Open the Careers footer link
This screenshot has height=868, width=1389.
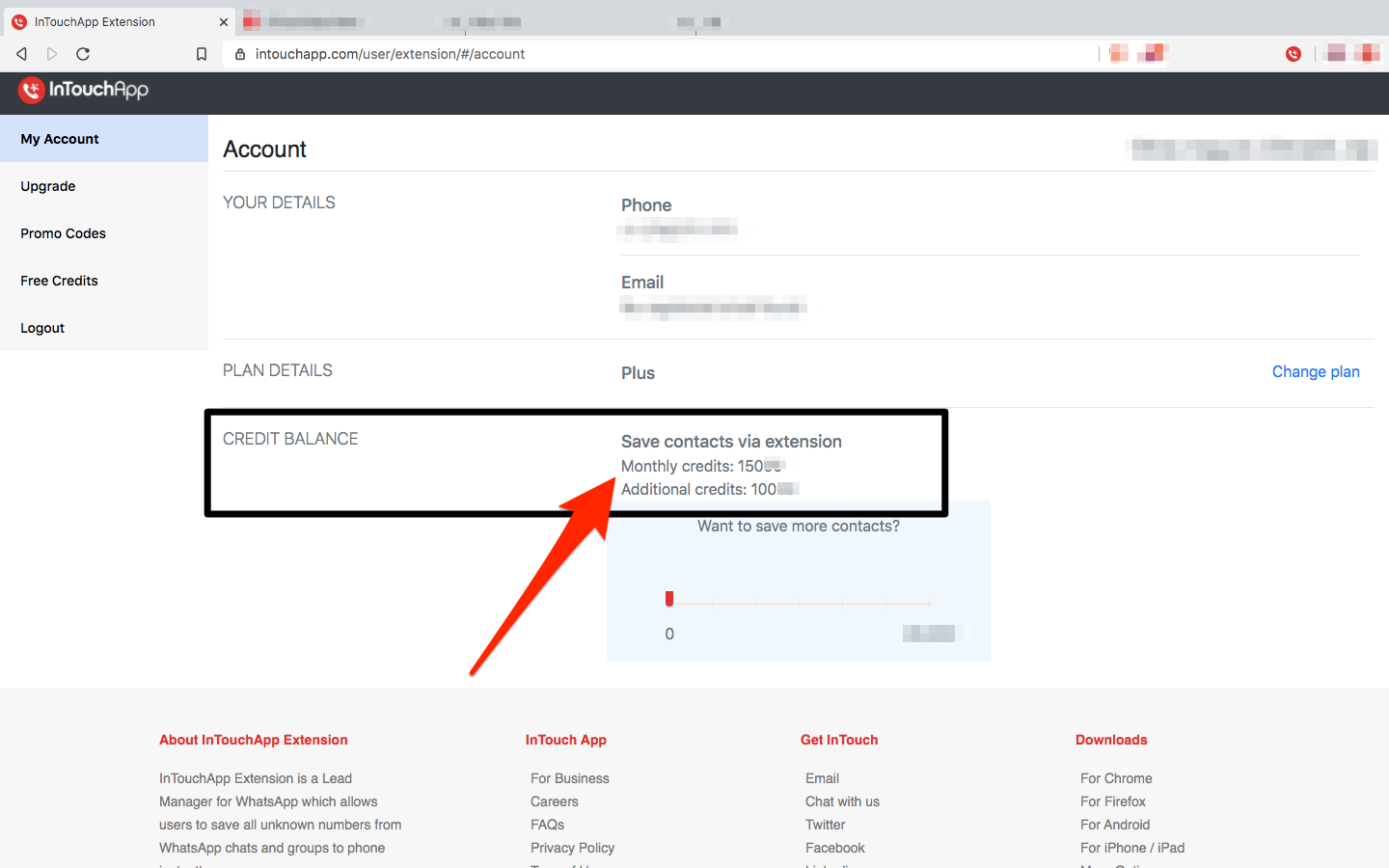pyautogui.click(x=555, y=801)
